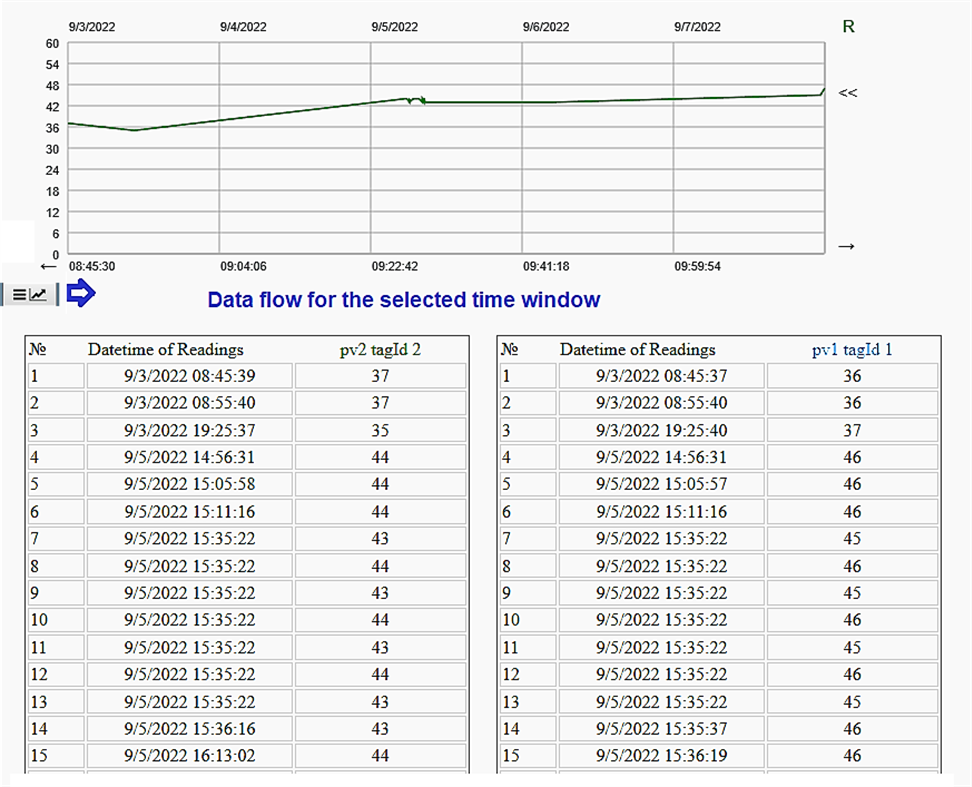Click the 60 value on the chart Y axis
The height and width of the screenshot is (787, 972).
(53, 44)
